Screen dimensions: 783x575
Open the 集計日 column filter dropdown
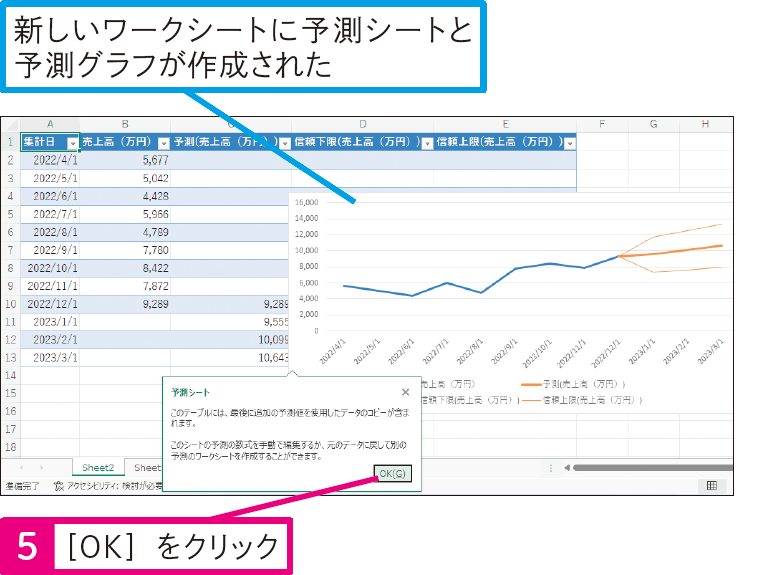[72, 143]
